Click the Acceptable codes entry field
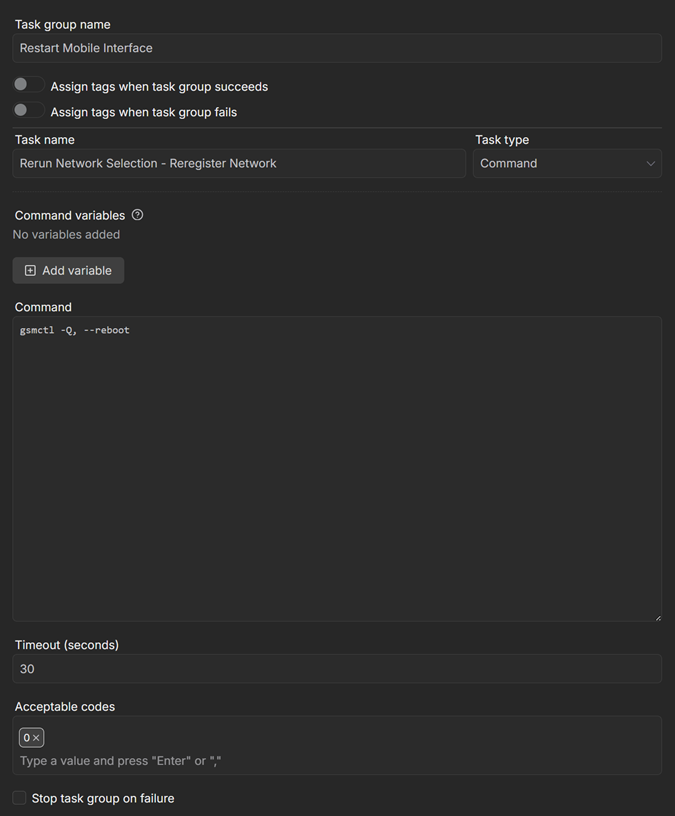 tap(337, 761)
